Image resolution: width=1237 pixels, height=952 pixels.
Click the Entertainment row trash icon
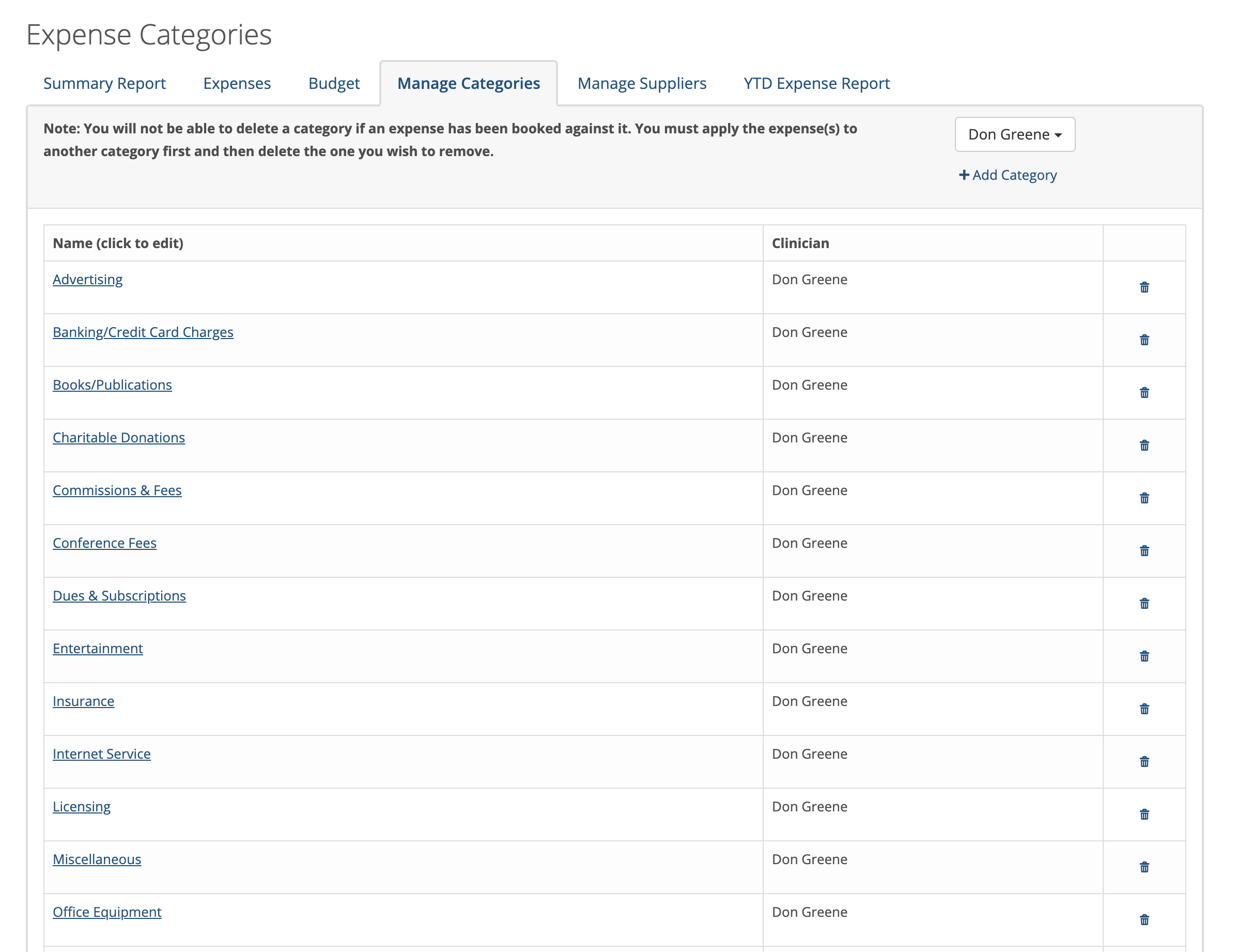[1144, 656]
